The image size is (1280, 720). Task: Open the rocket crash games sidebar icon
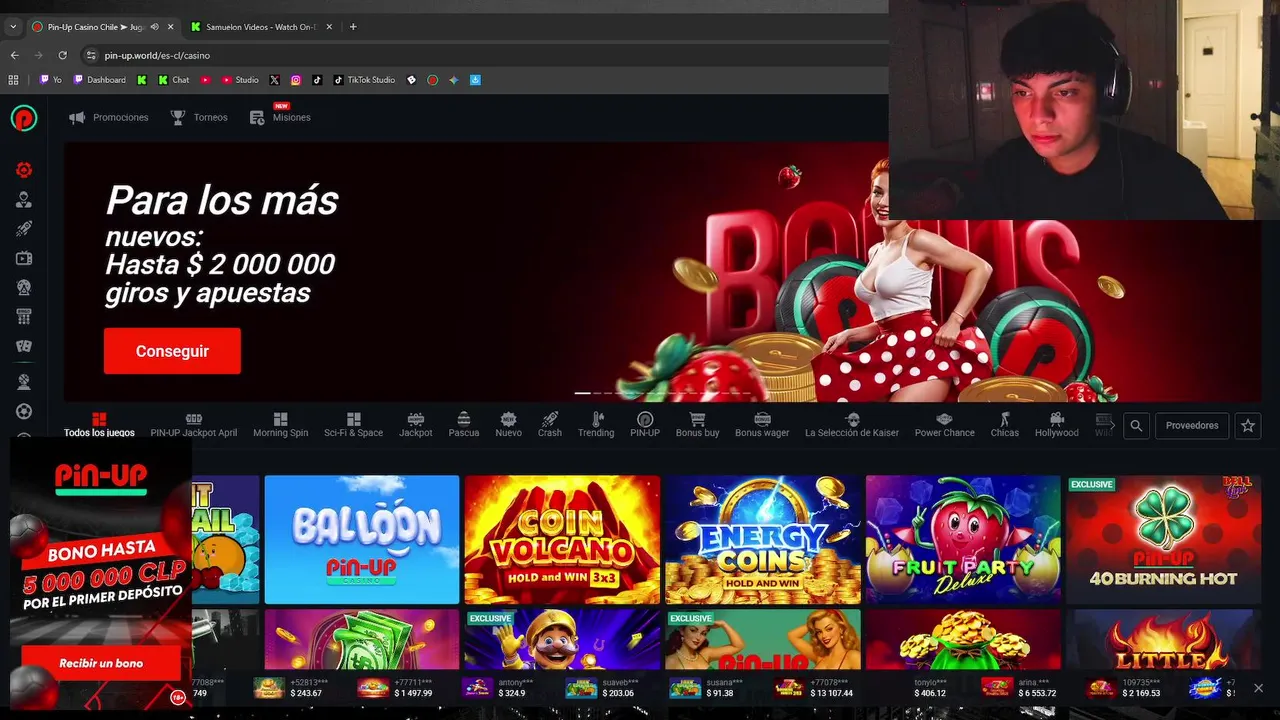click(24, 229)
